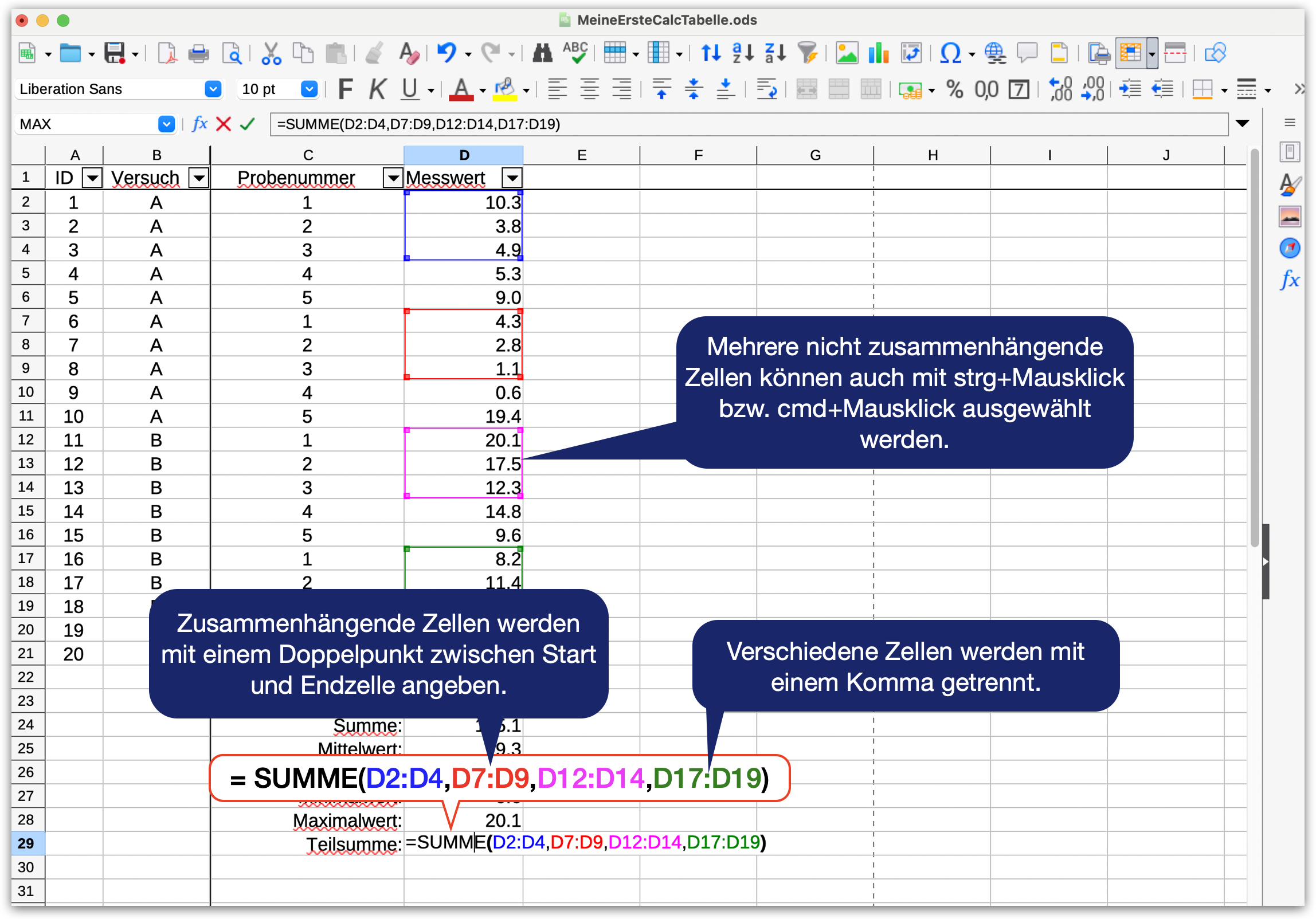The image size is (1316, 919).
Task: Open the AutoFilter funnel icon
Action: pyautogui.click(x=807, y=53)
